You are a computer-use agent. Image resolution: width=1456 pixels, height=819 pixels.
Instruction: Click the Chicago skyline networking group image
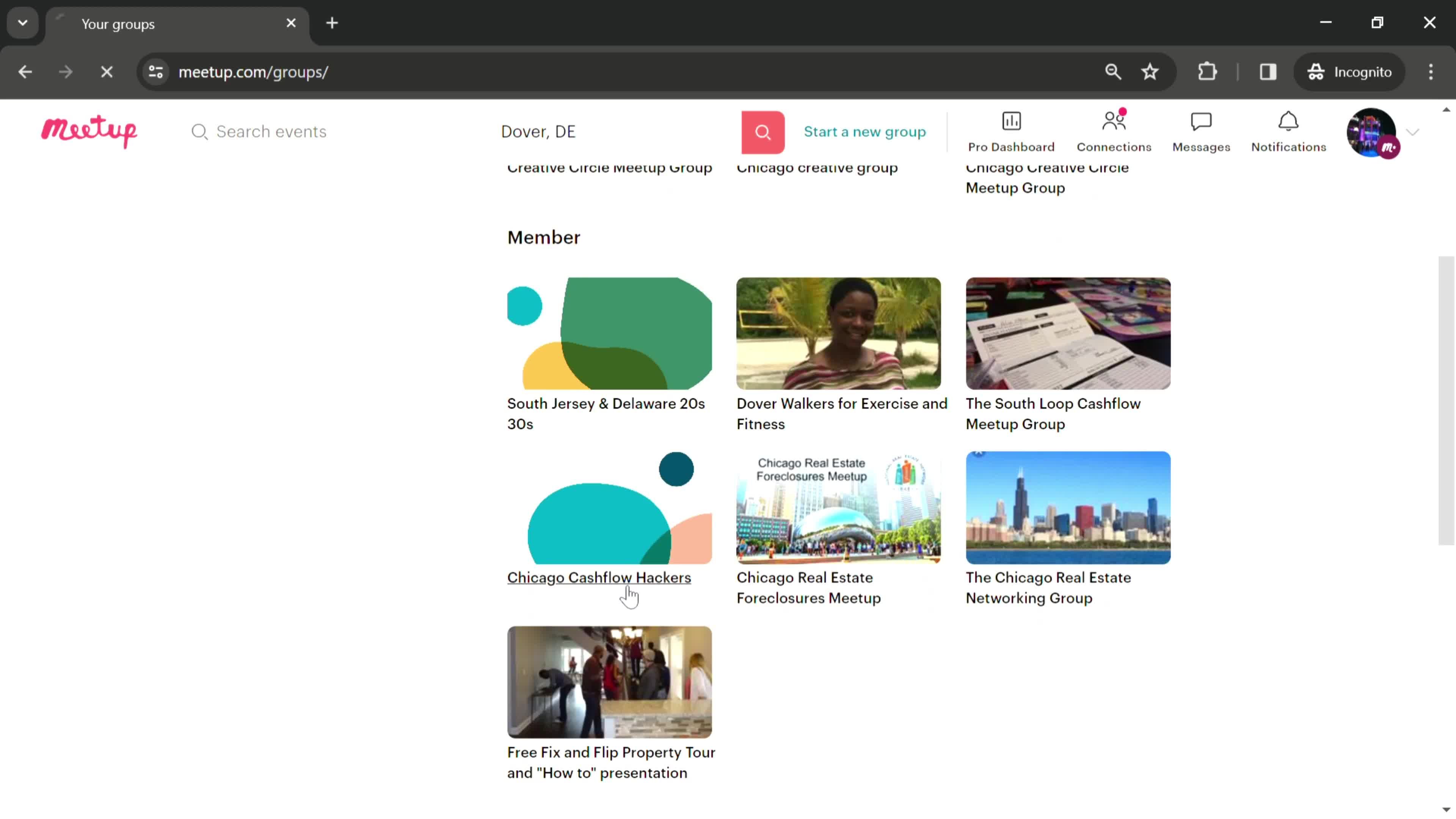tap(1068, 508)
